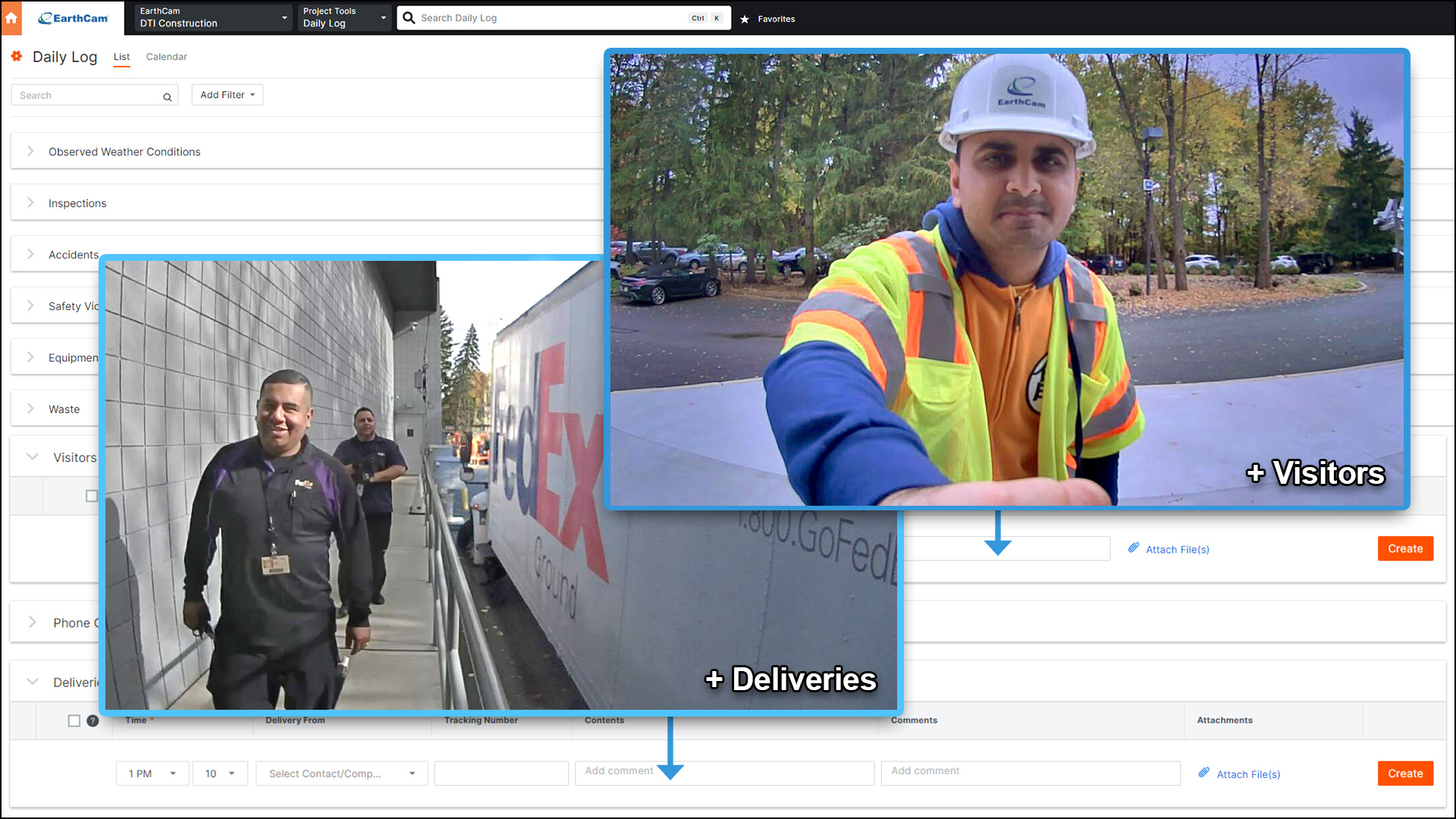Click Attach File(s) in the Deliveries row
The image size is (1456, 819).
click(1248, 774)
